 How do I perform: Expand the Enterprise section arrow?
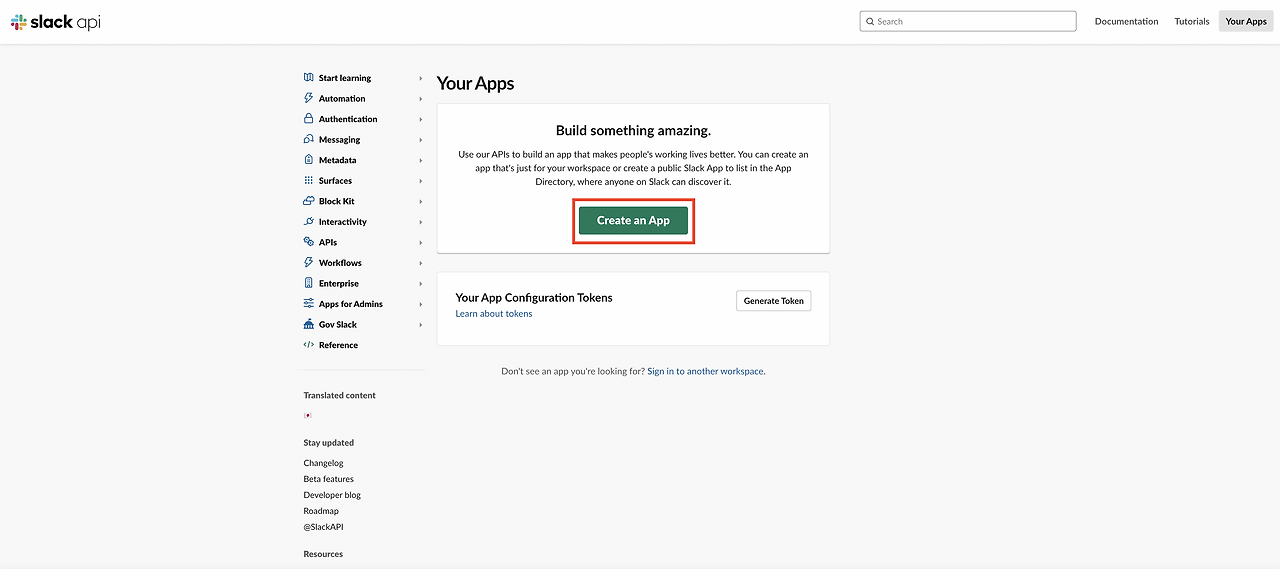pos(421,284)
